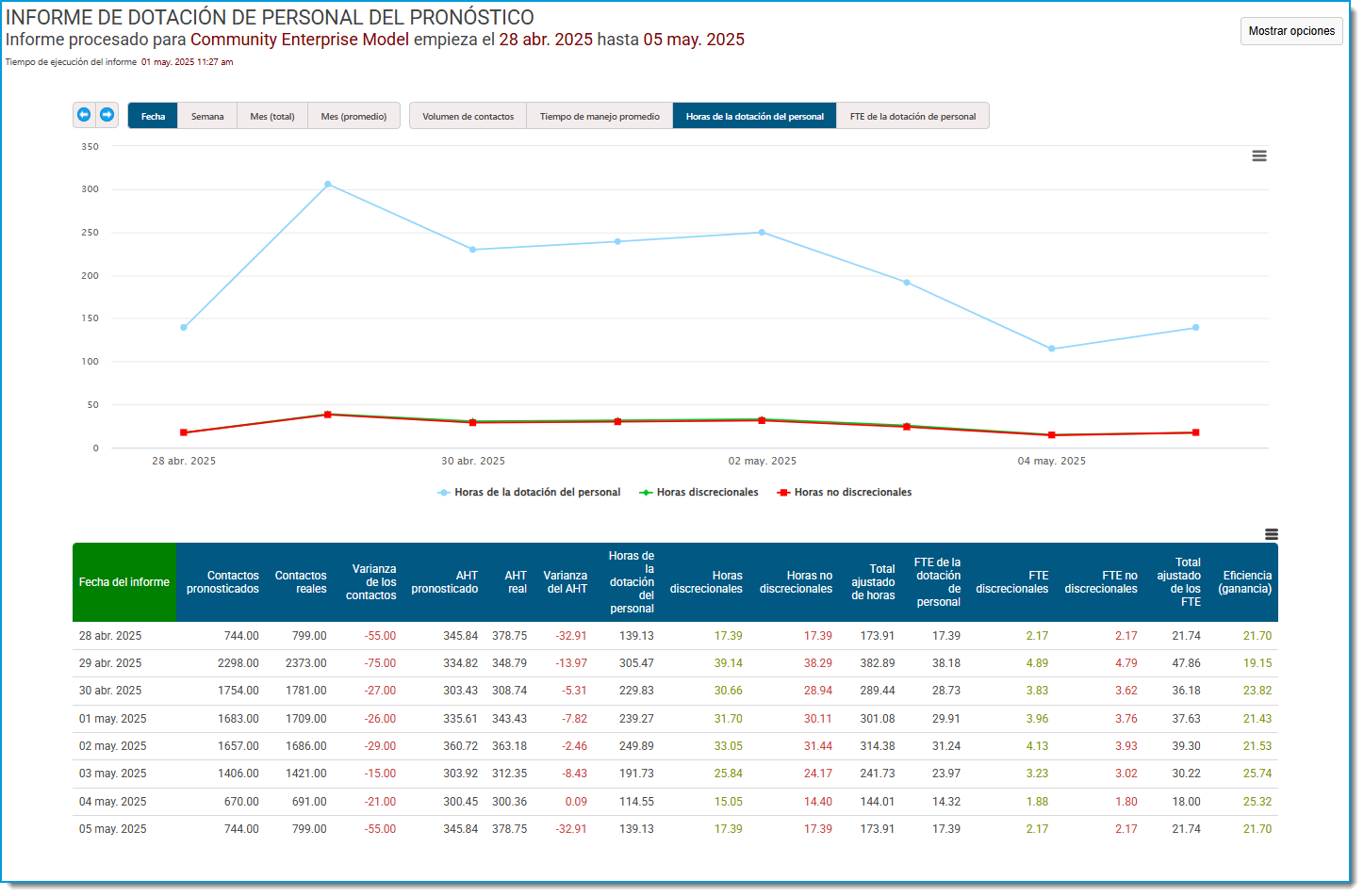Click the 02 may. data point on blue line

tap(762, 233)
